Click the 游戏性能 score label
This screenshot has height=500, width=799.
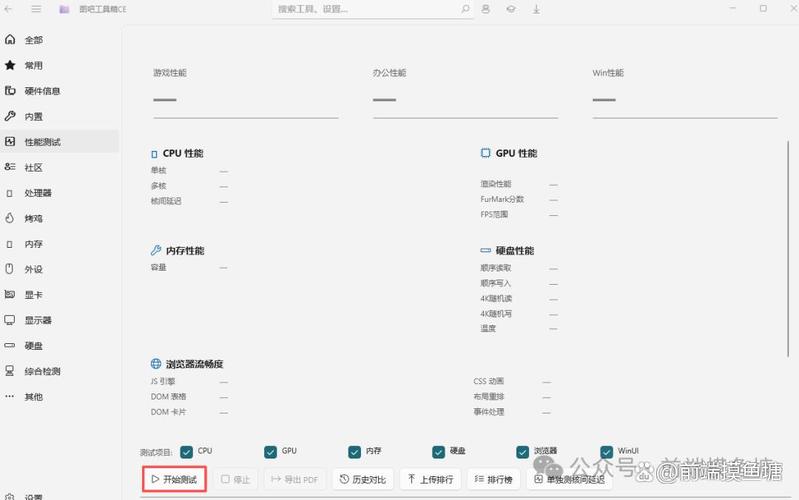click(x=170, y=73)
